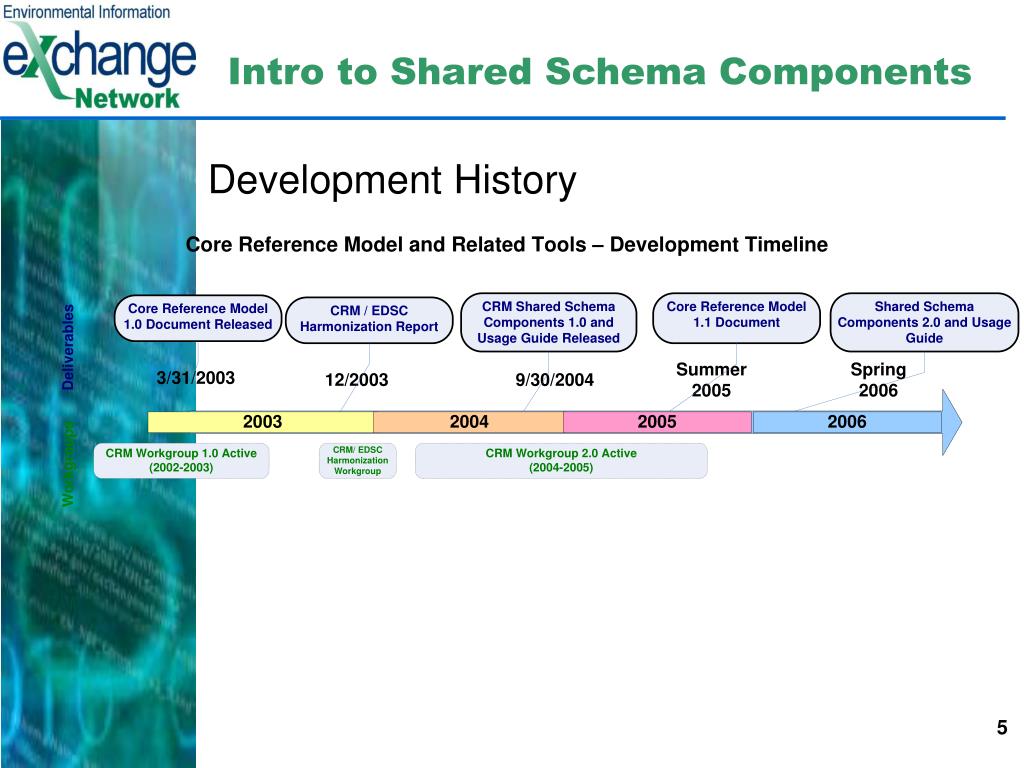1024x768 pixels.
Task: Click the Core Reference Model 1.1 Document box
Action: pyautogui.click(x=736, y=315)
